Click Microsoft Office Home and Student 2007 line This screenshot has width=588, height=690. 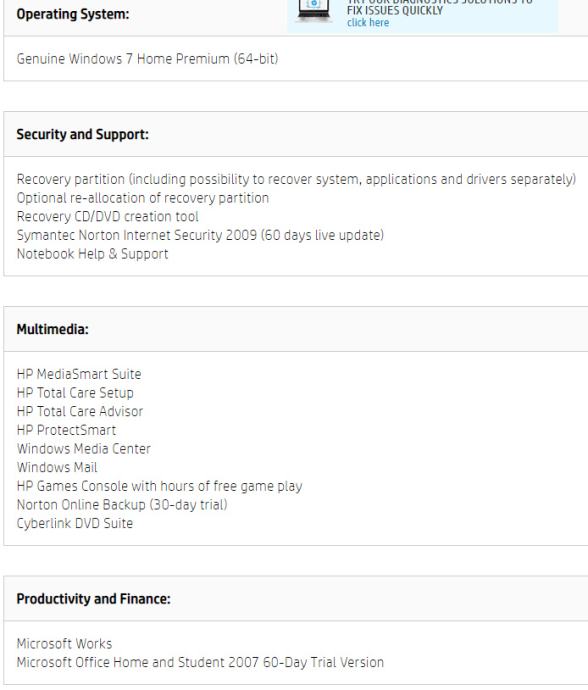click(200, 662)
